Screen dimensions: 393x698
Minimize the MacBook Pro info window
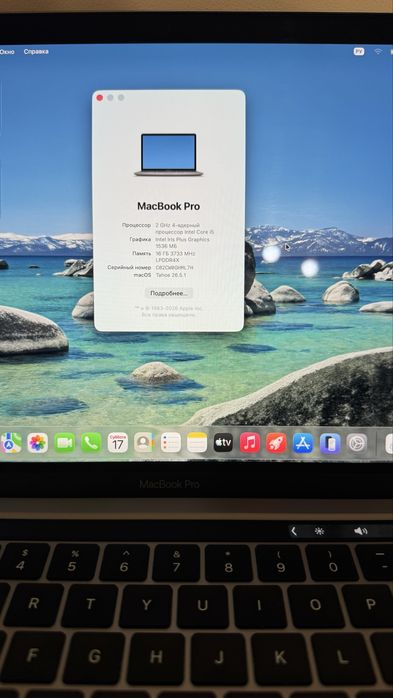[x=110, y=97]
